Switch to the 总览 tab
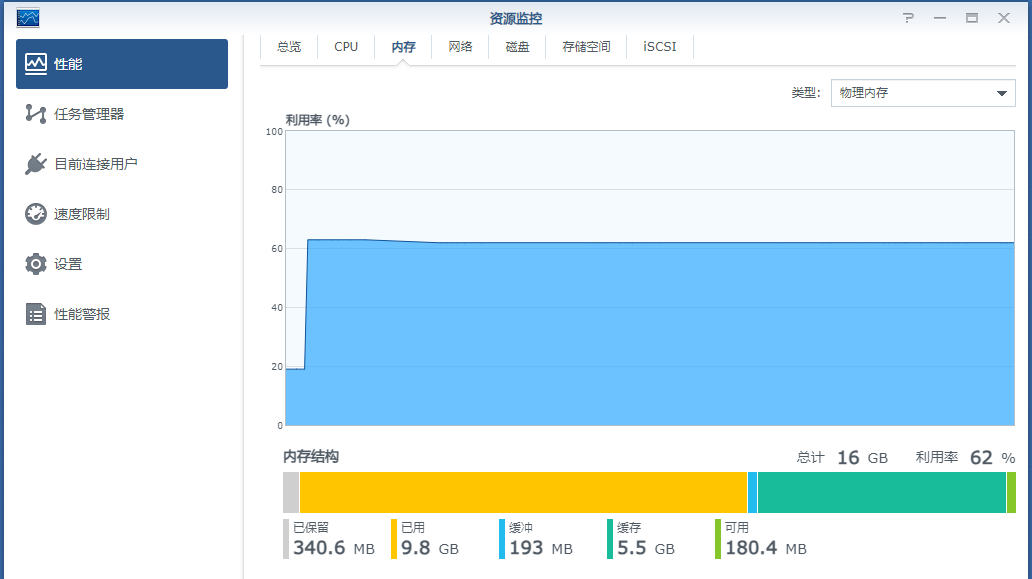This screenshot has width=1032, height=579. (289, 47)
